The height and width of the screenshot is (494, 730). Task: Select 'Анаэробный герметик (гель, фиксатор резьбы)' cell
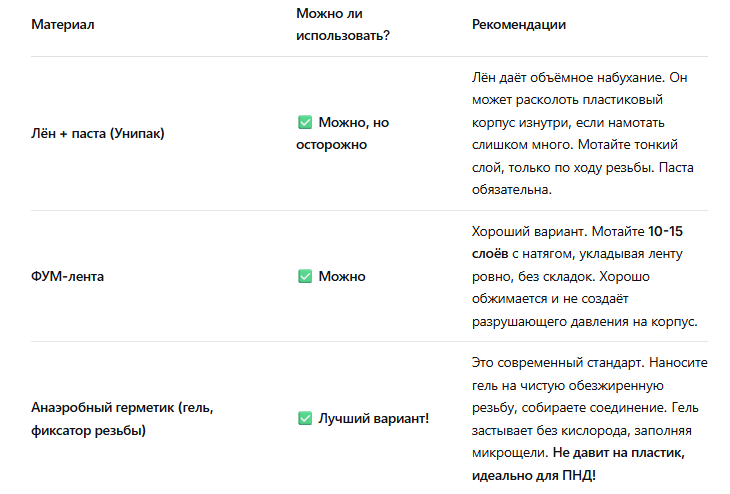(122, 419)
